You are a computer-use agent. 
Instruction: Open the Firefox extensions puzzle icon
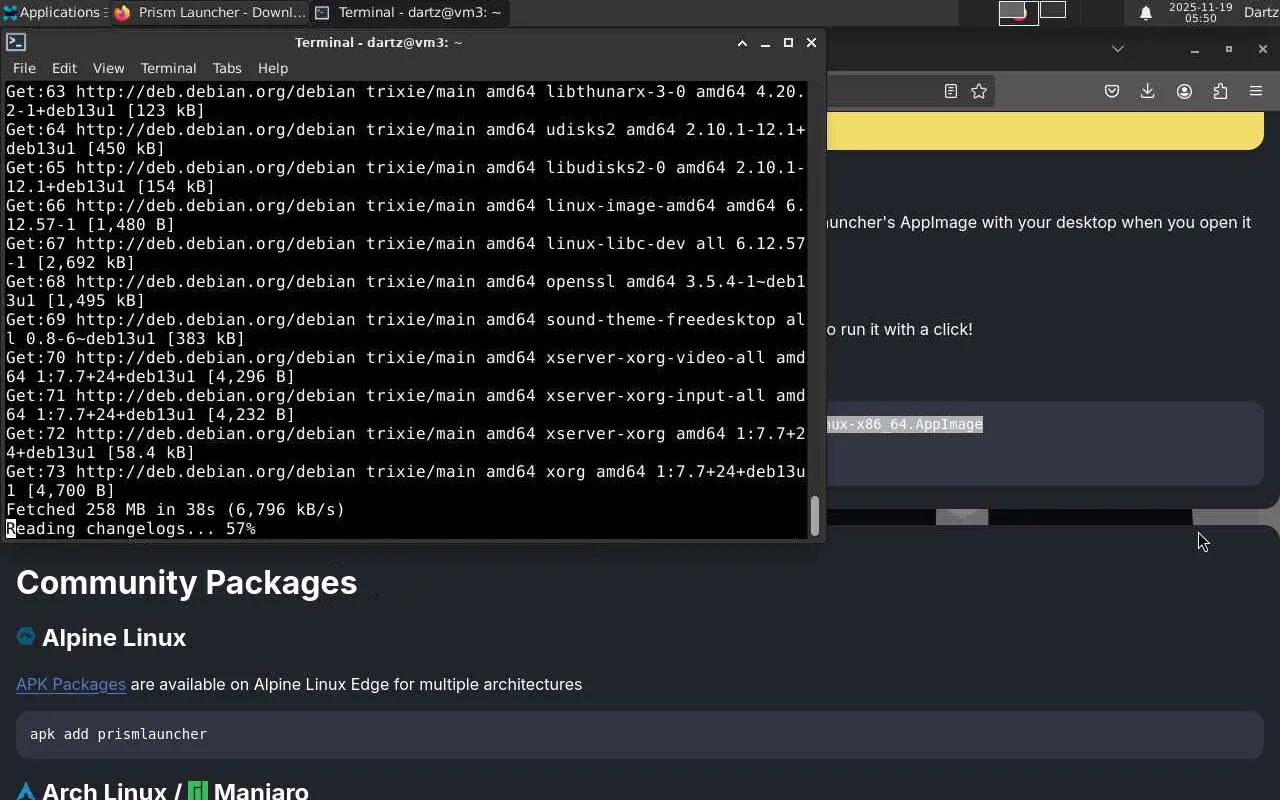coord(1220,91)
